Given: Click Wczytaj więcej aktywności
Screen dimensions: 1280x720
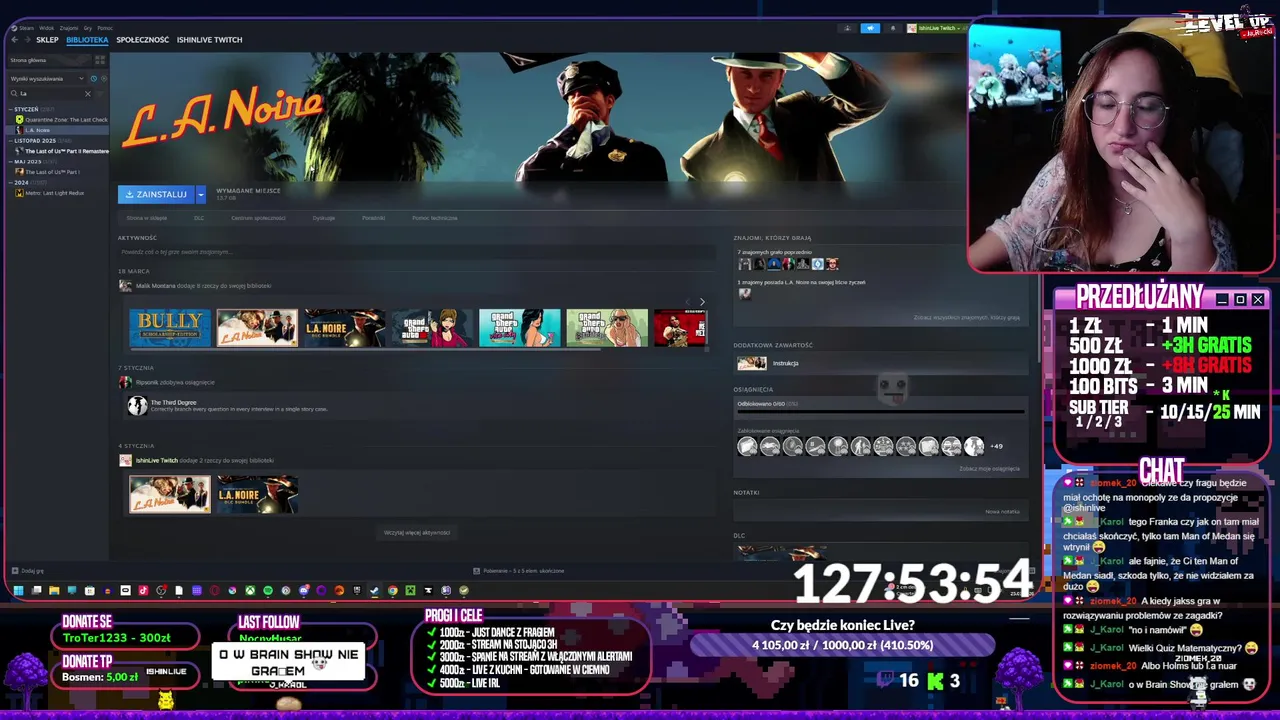Looking at the screenshot, I should [417, 533].
